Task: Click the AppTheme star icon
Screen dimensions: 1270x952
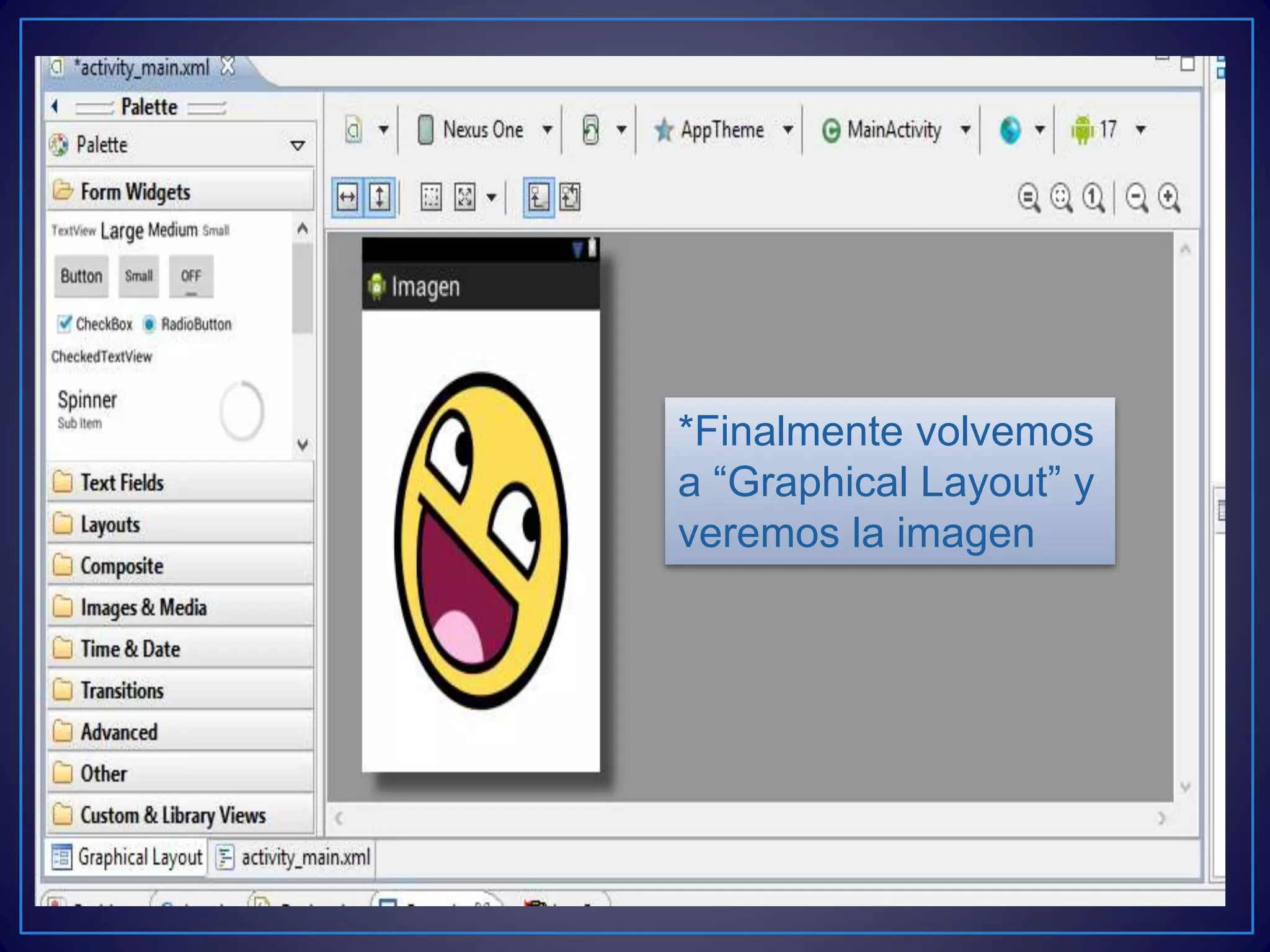Action: [664, 130]
